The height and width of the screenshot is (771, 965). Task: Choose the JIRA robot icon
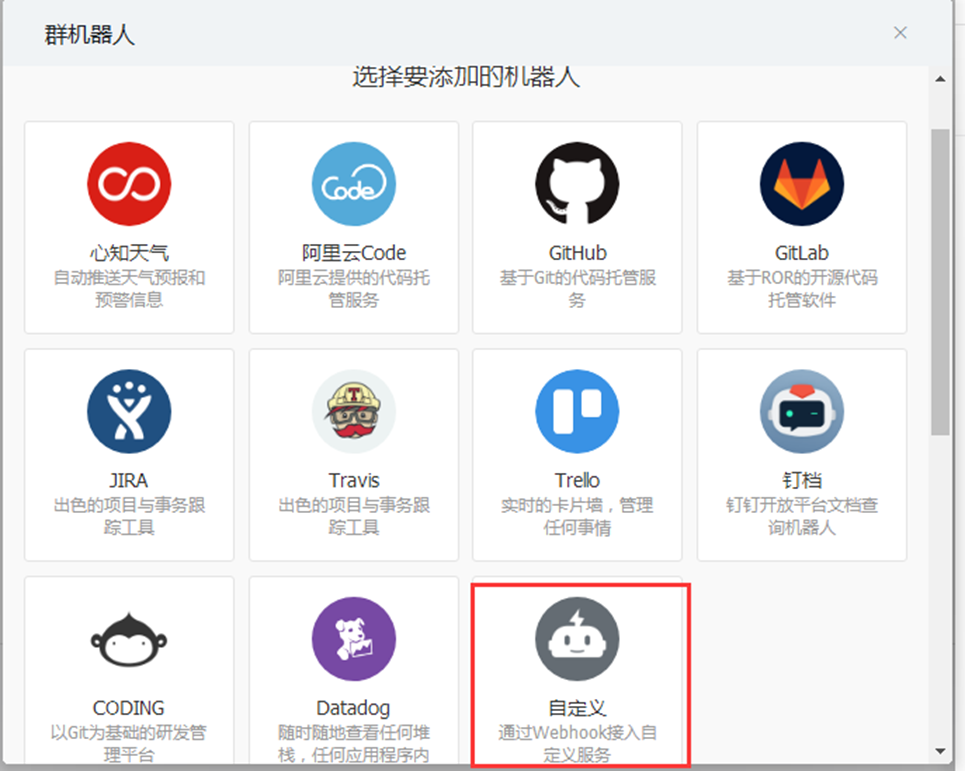pyautogui.click(x=129, y=412)
